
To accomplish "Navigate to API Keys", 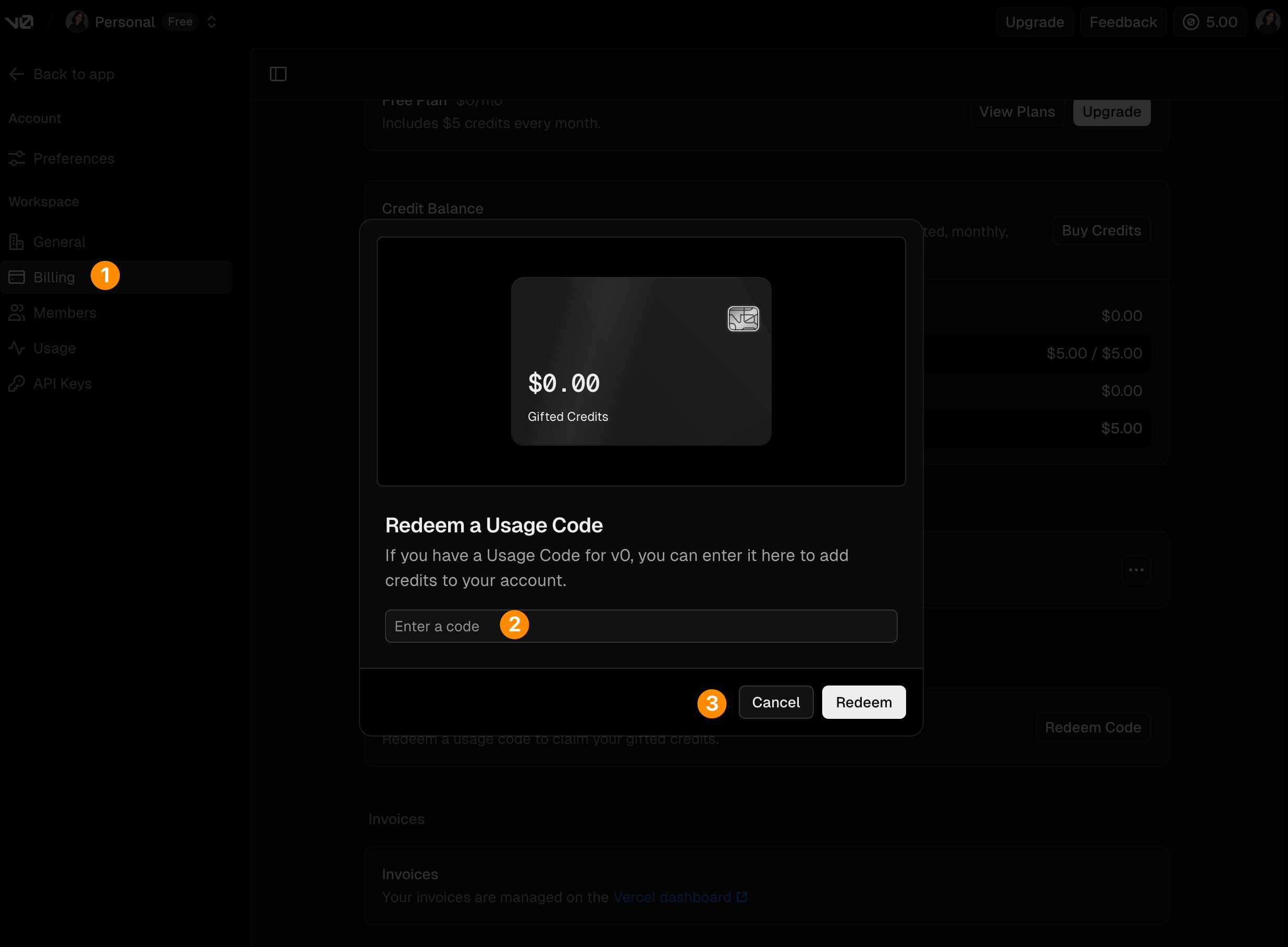I will pos(62,383).
